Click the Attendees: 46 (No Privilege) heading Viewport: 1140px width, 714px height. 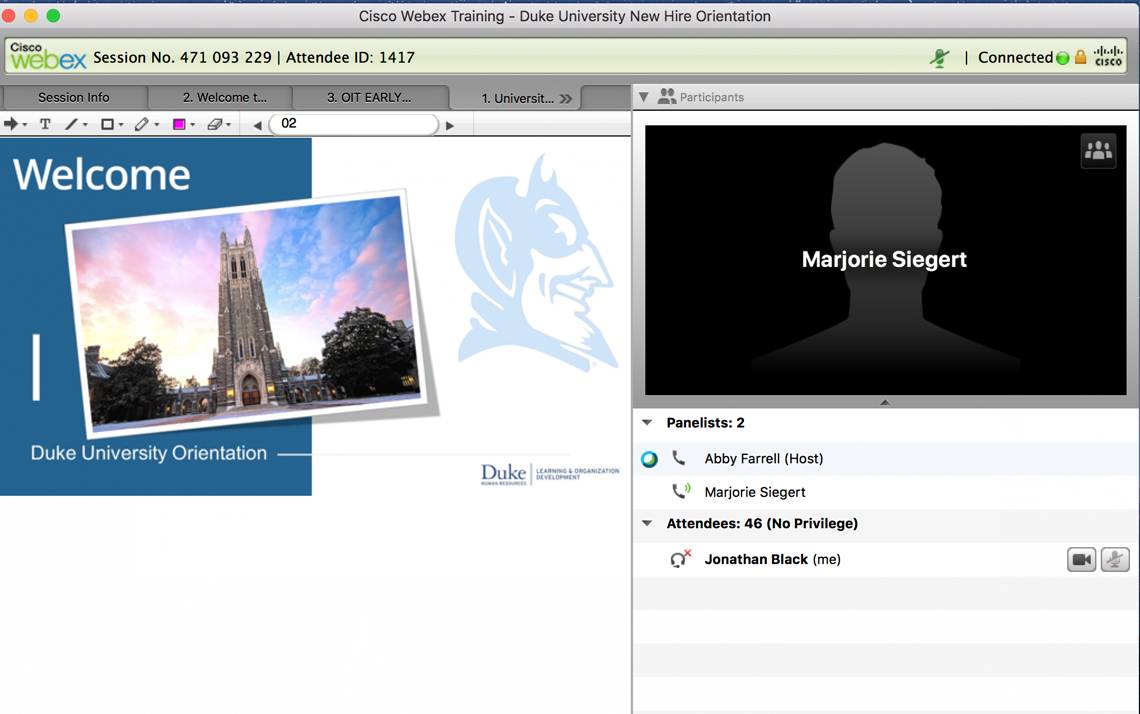click(x=762, y=524)
